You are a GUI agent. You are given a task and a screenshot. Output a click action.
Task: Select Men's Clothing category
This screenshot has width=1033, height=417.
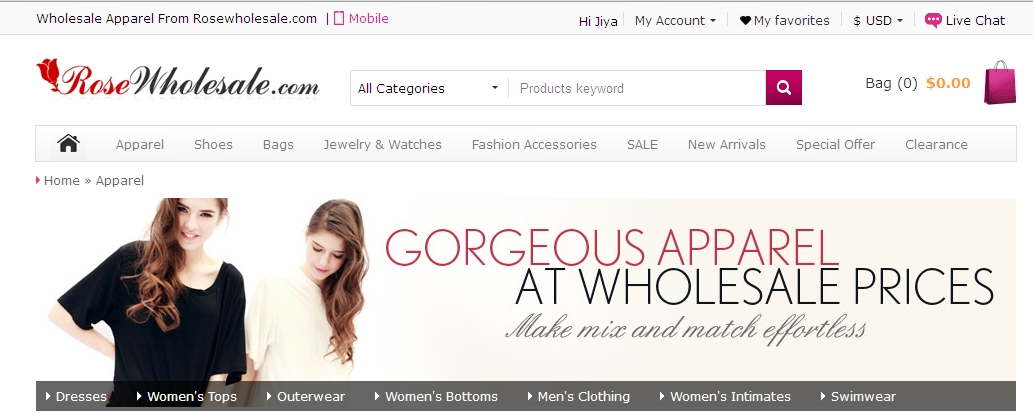pos(584,397)
